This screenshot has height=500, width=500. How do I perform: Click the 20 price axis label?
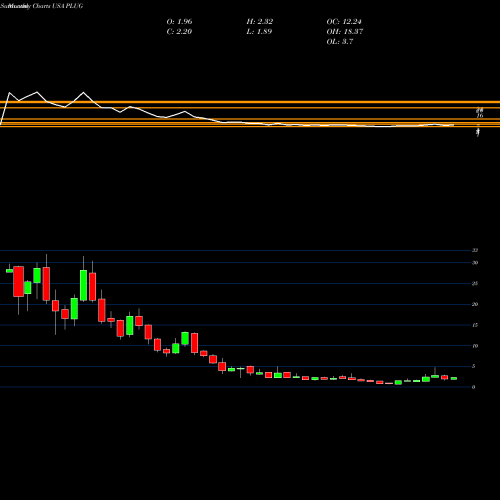[475, 304]
